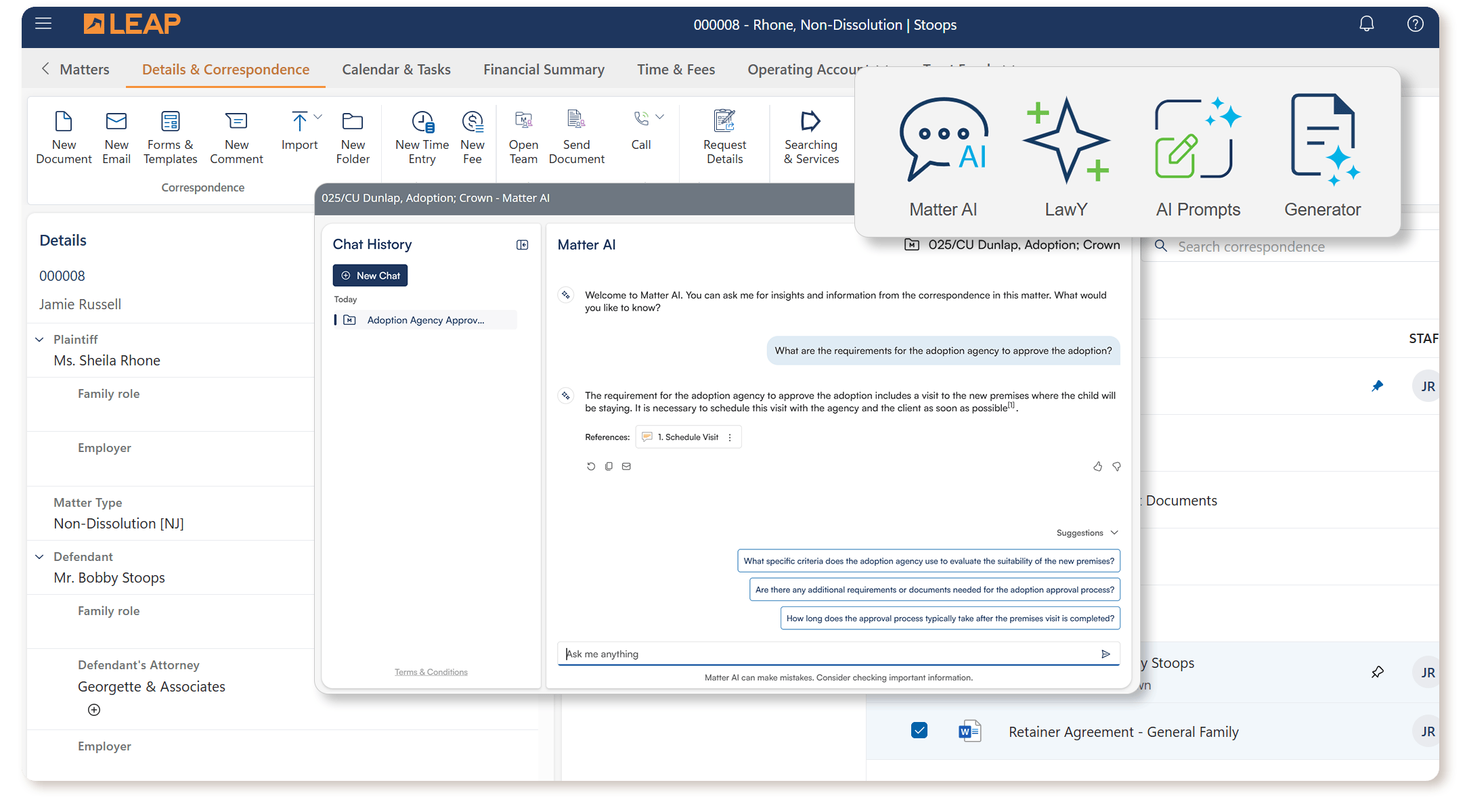Collapse the Suggestions list
Screen dimensions: 1467x812
point(1114,533)
